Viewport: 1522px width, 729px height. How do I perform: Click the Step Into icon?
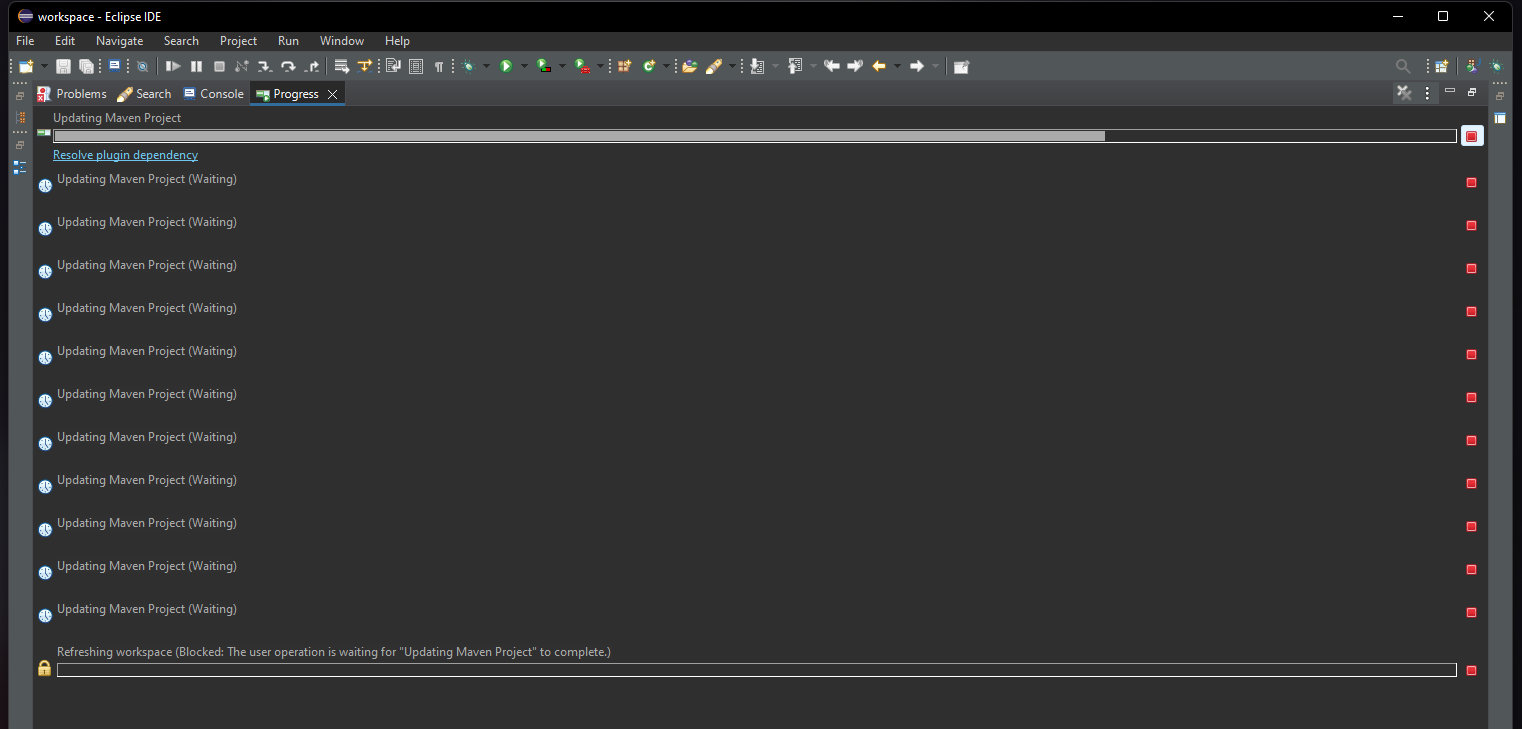click(265, 66)
